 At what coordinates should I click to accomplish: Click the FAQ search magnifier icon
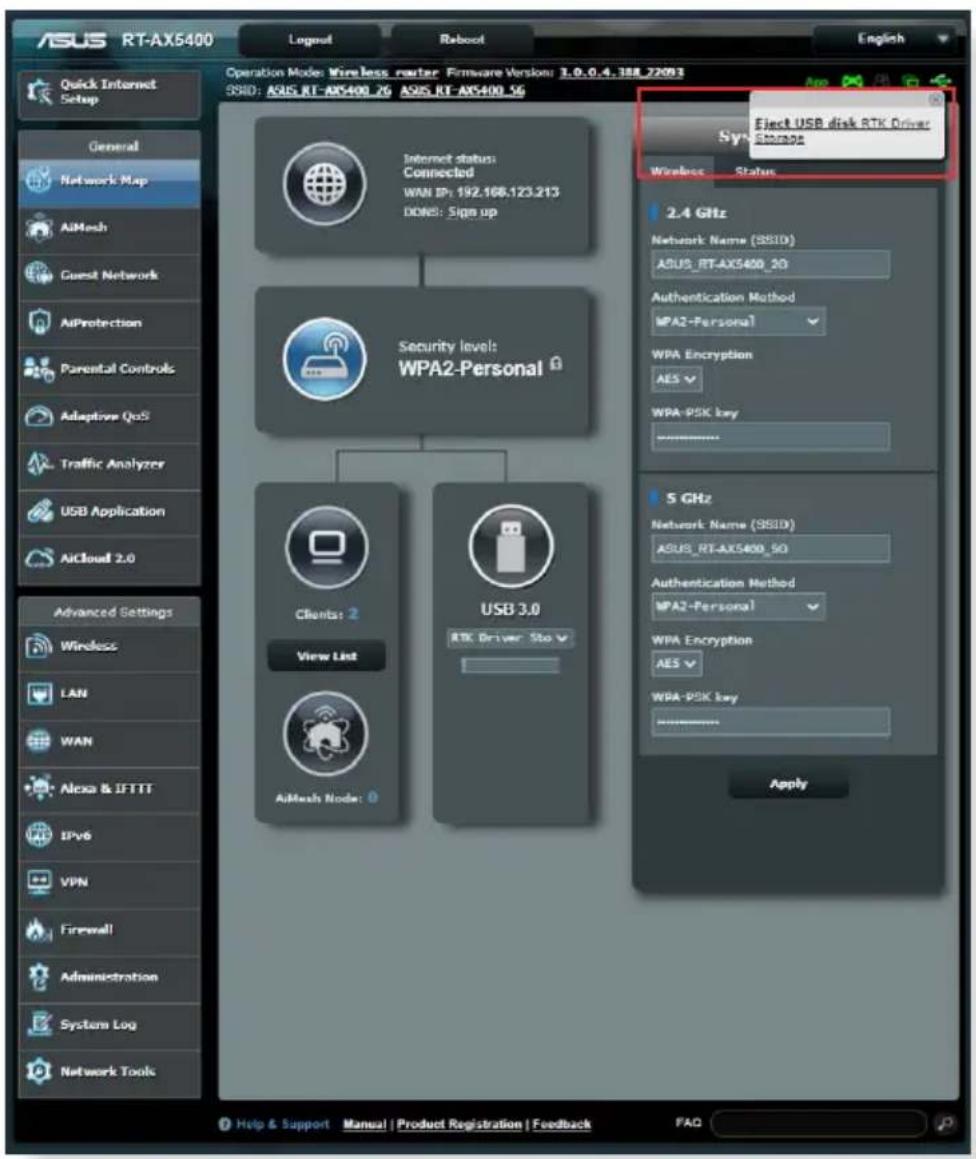(x=944, y=1124)
